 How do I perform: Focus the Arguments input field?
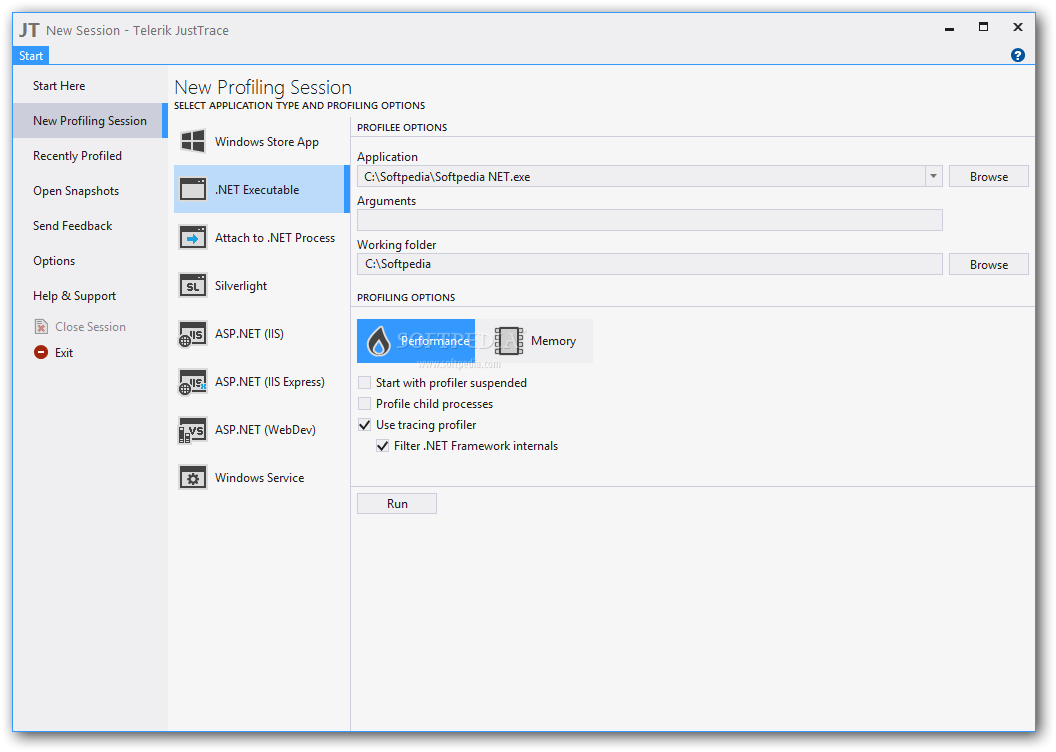point(650,220)
